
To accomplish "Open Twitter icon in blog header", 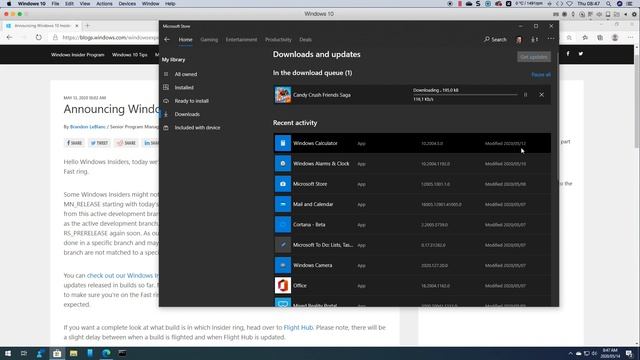I will point(580,53).
